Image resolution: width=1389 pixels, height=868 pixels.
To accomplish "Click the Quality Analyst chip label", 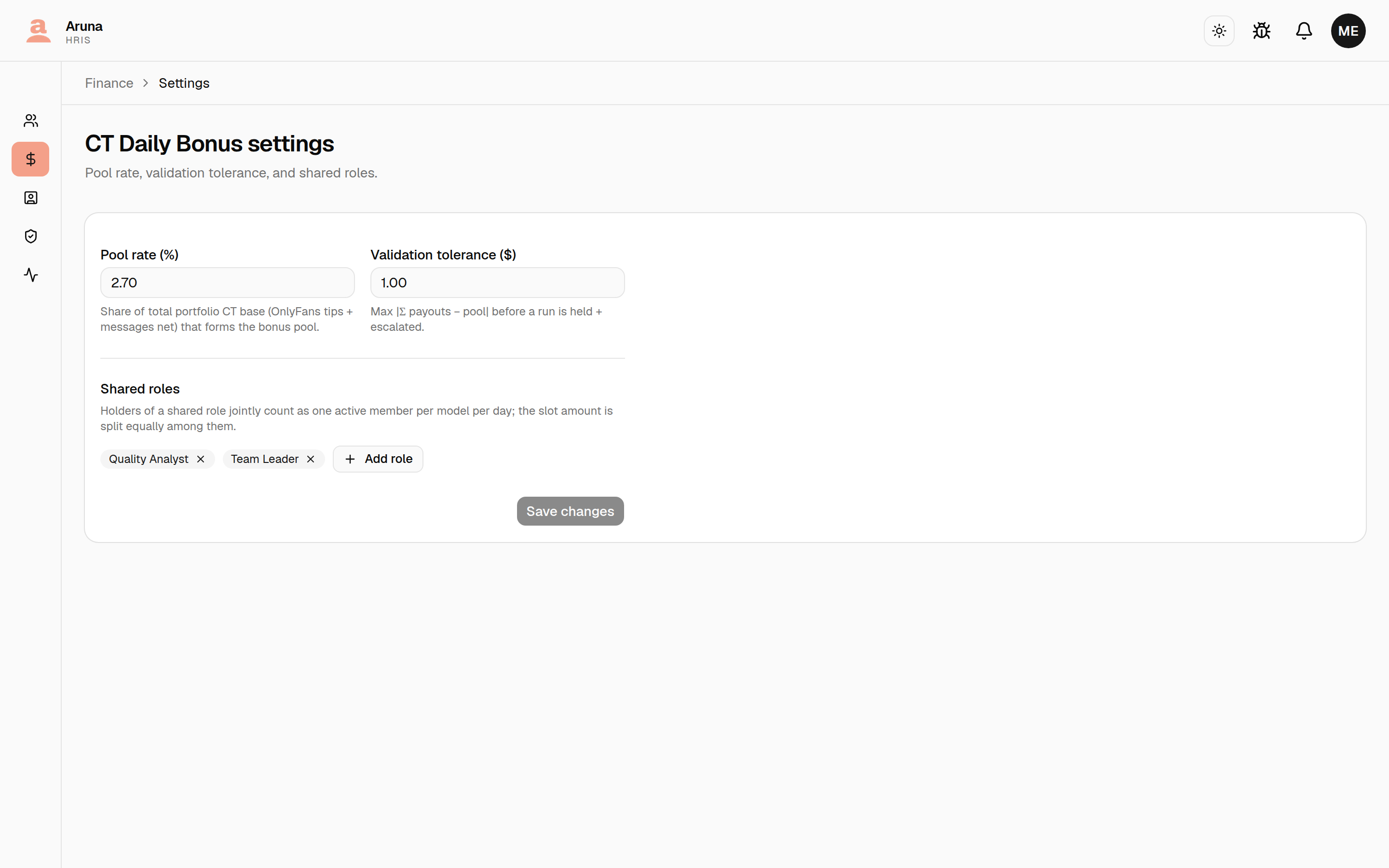I will point(149,459).
